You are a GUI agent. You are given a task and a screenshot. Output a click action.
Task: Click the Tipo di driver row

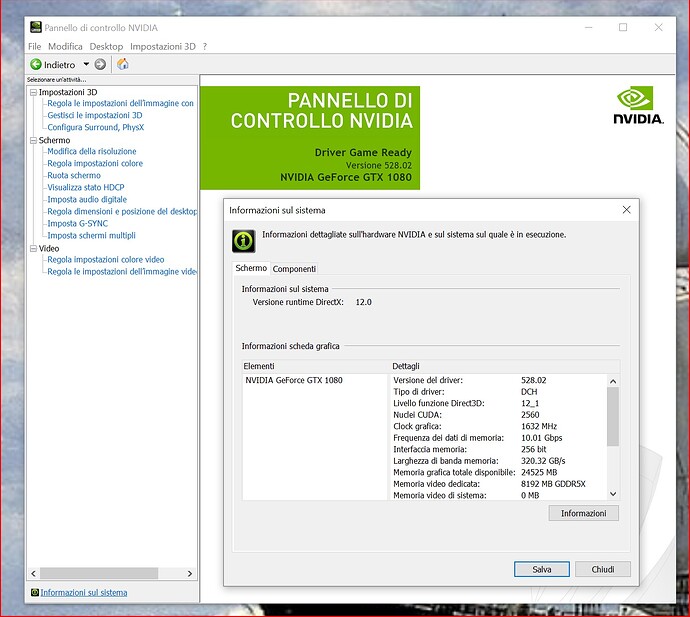(499, 392)
